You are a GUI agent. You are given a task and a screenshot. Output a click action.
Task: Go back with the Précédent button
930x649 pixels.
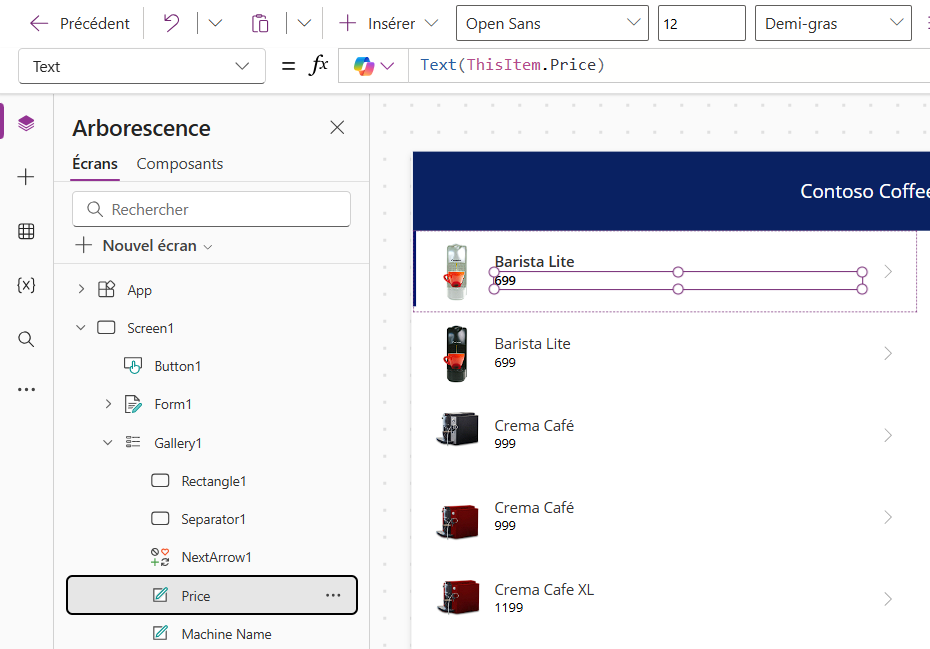point(79,24)
